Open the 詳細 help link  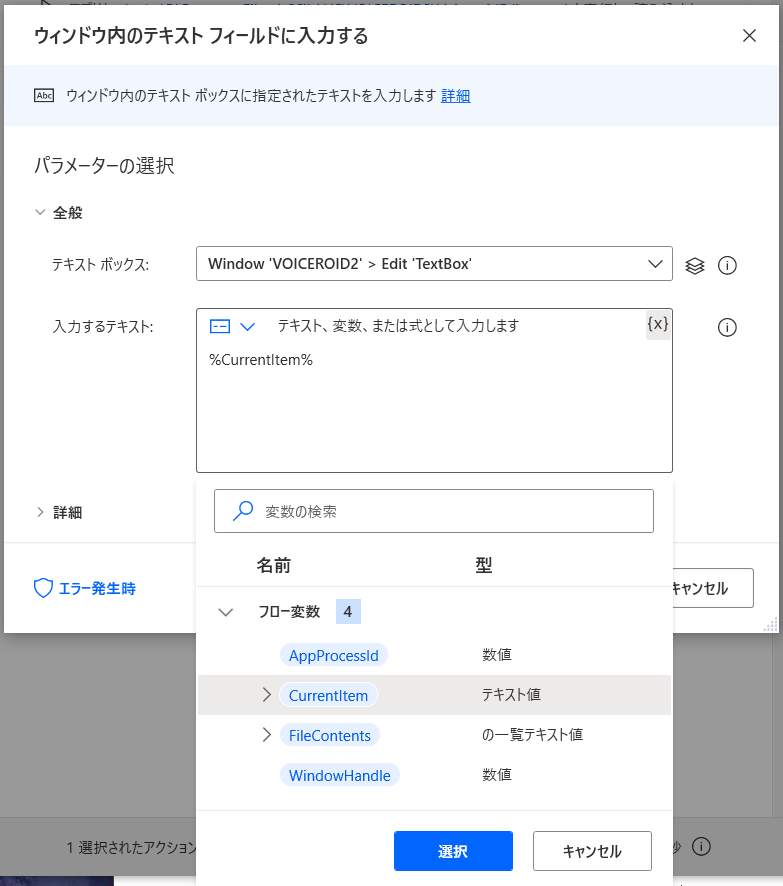455,95
